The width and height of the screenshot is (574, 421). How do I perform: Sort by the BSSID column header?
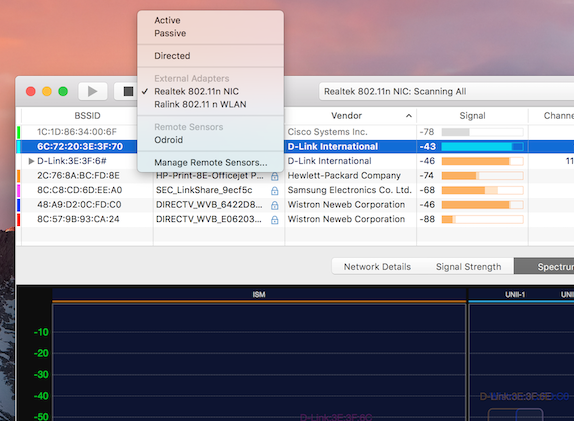pyautogui.click(x=87, y=116)
